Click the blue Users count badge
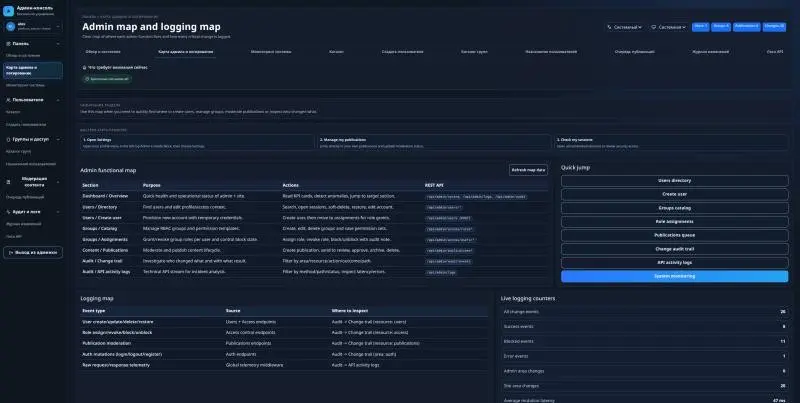 point(701,27)
